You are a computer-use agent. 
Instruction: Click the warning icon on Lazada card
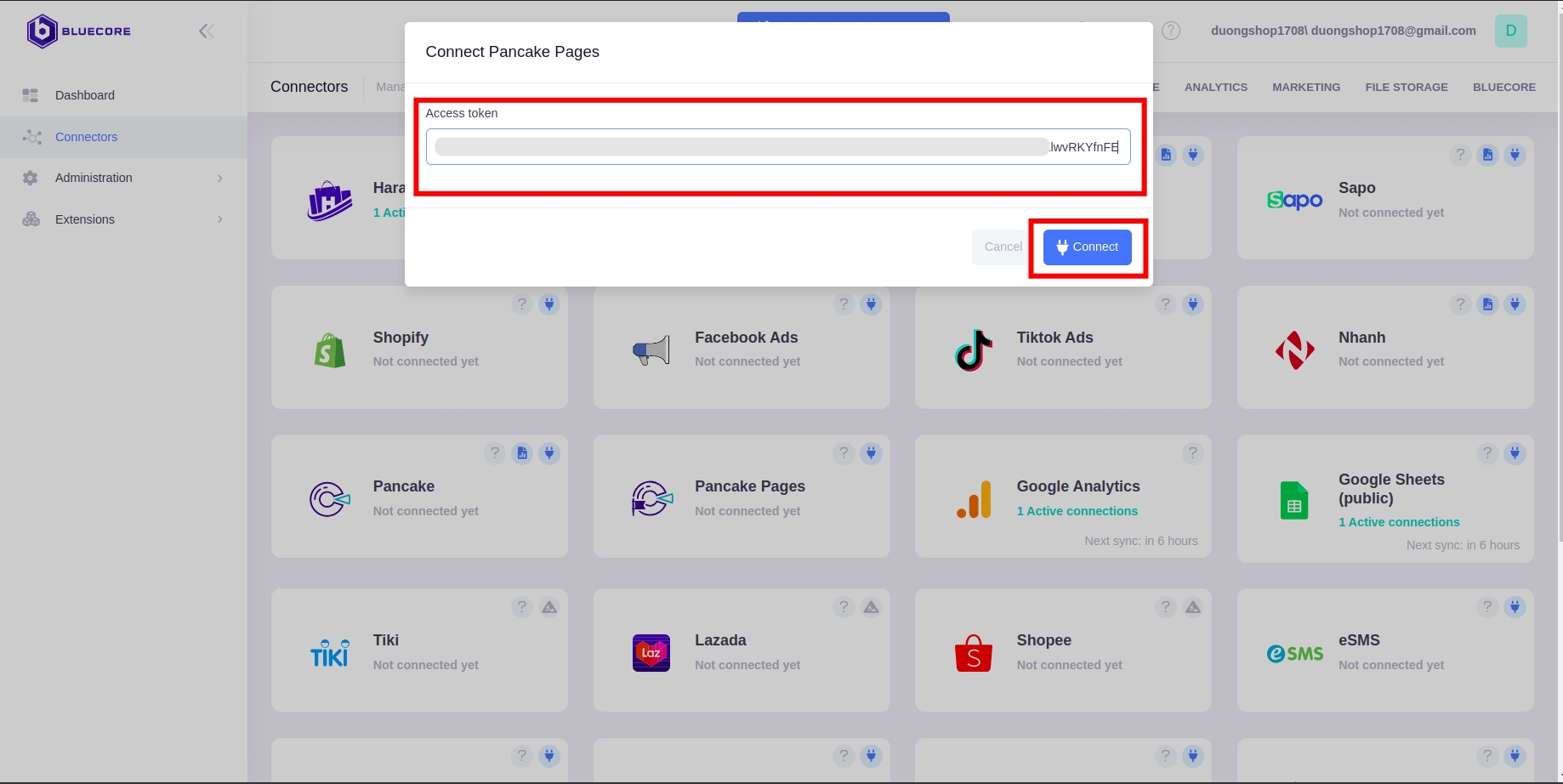click(871, 607)
